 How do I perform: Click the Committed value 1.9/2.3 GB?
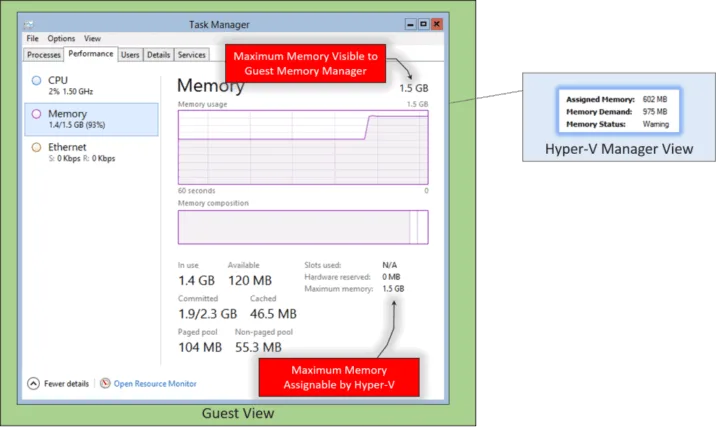point(208,314)
